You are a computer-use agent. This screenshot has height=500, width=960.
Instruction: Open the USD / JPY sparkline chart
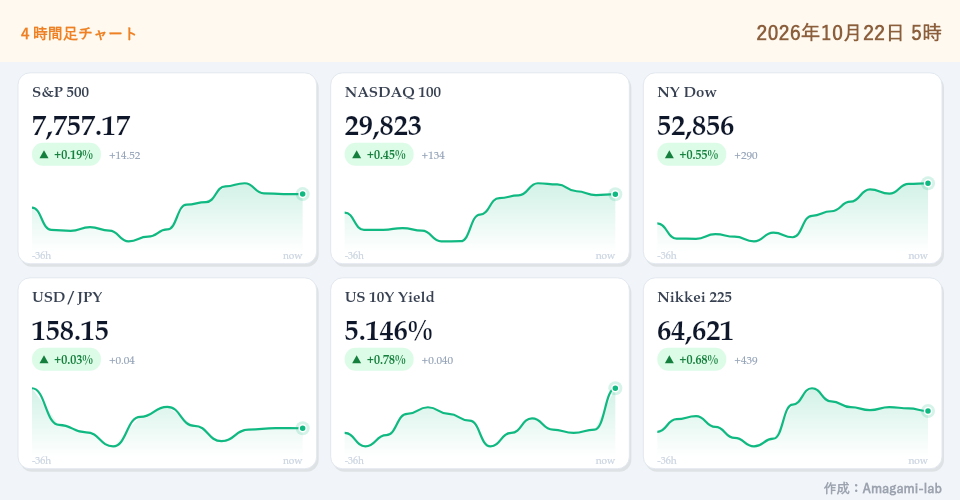tap(168, 420)
